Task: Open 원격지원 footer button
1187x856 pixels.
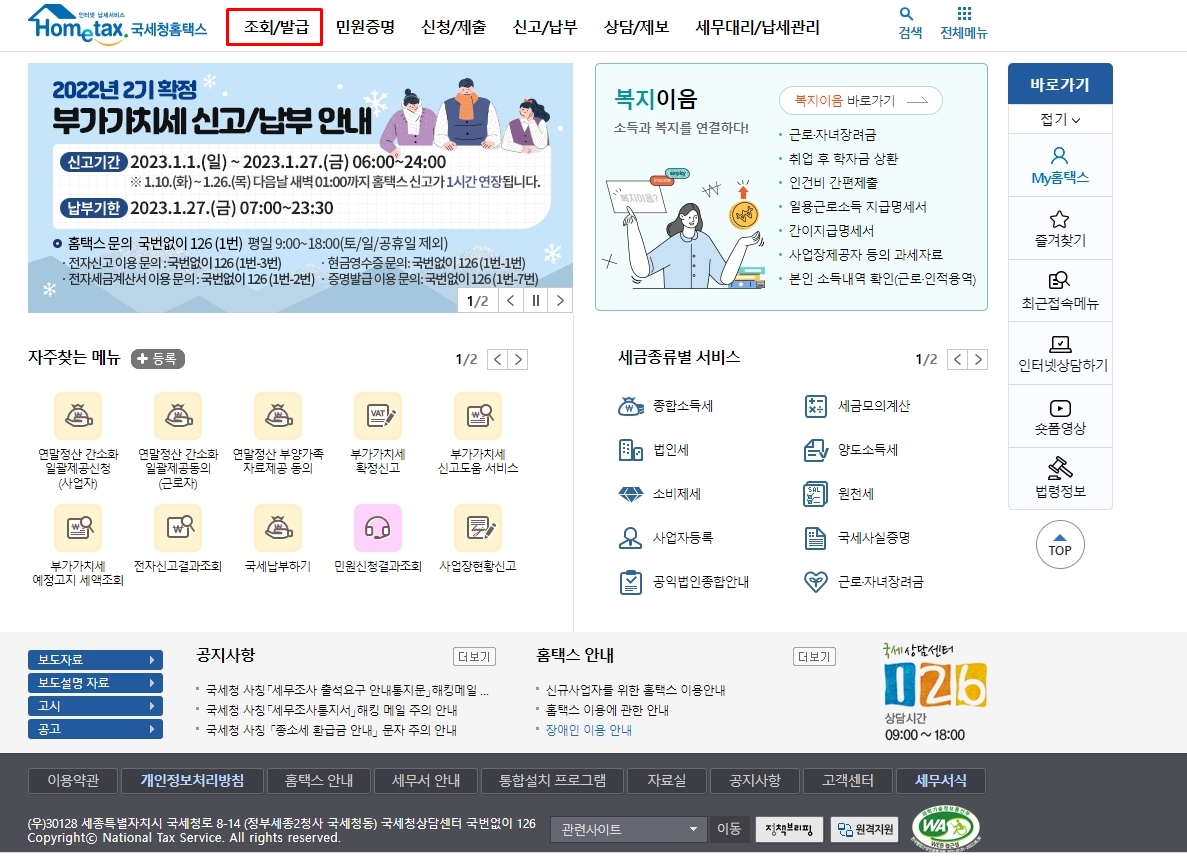Action: [x=866, y=830]
